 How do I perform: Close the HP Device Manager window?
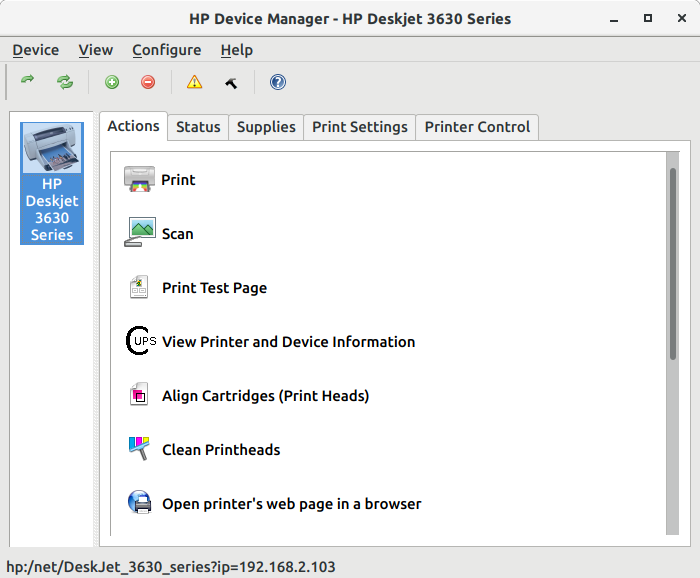[682, 18]
